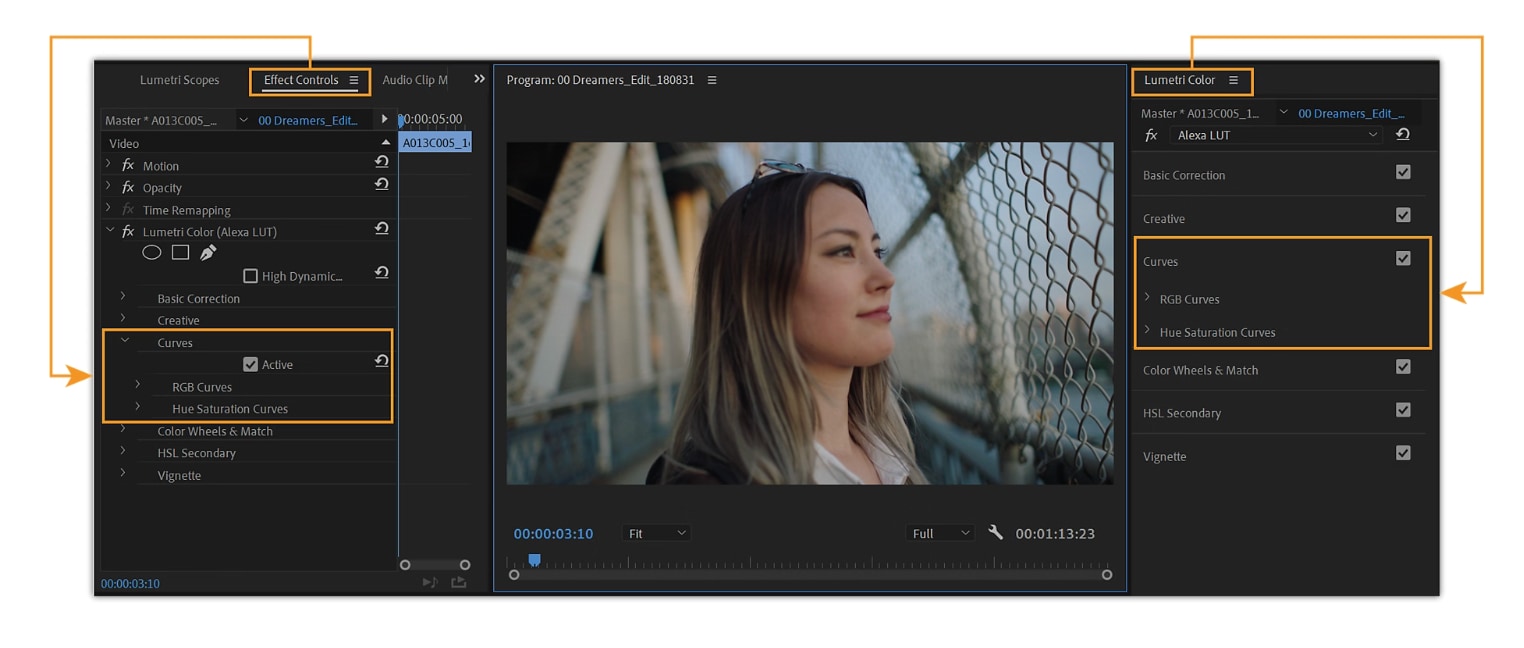Select the free draw bezier pen mask tool
Viewport: 1524px width, 648px height.
click(x=209, y=252)
